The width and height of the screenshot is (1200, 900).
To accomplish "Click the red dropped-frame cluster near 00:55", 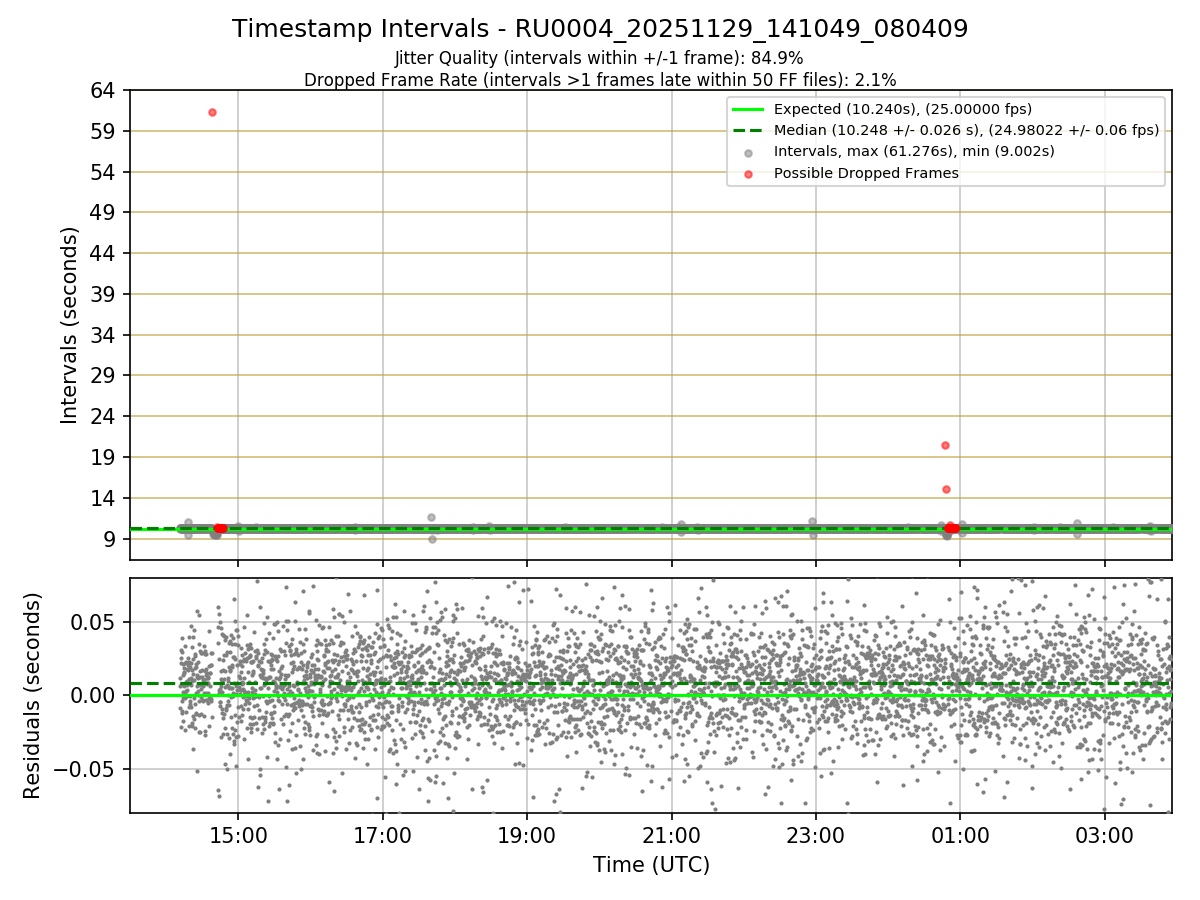I will [x=951, y=528].
